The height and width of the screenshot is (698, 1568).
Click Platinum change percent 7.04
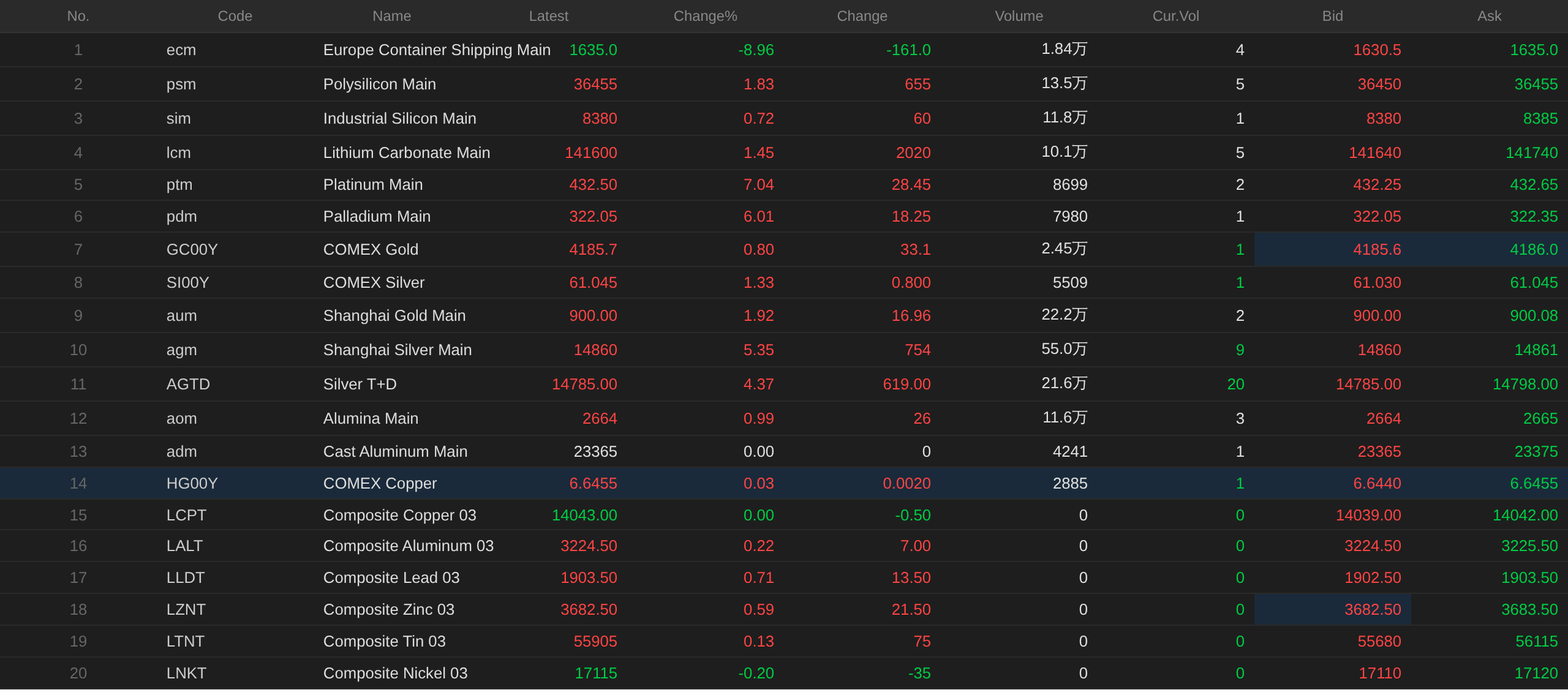(x=758, y=184)
